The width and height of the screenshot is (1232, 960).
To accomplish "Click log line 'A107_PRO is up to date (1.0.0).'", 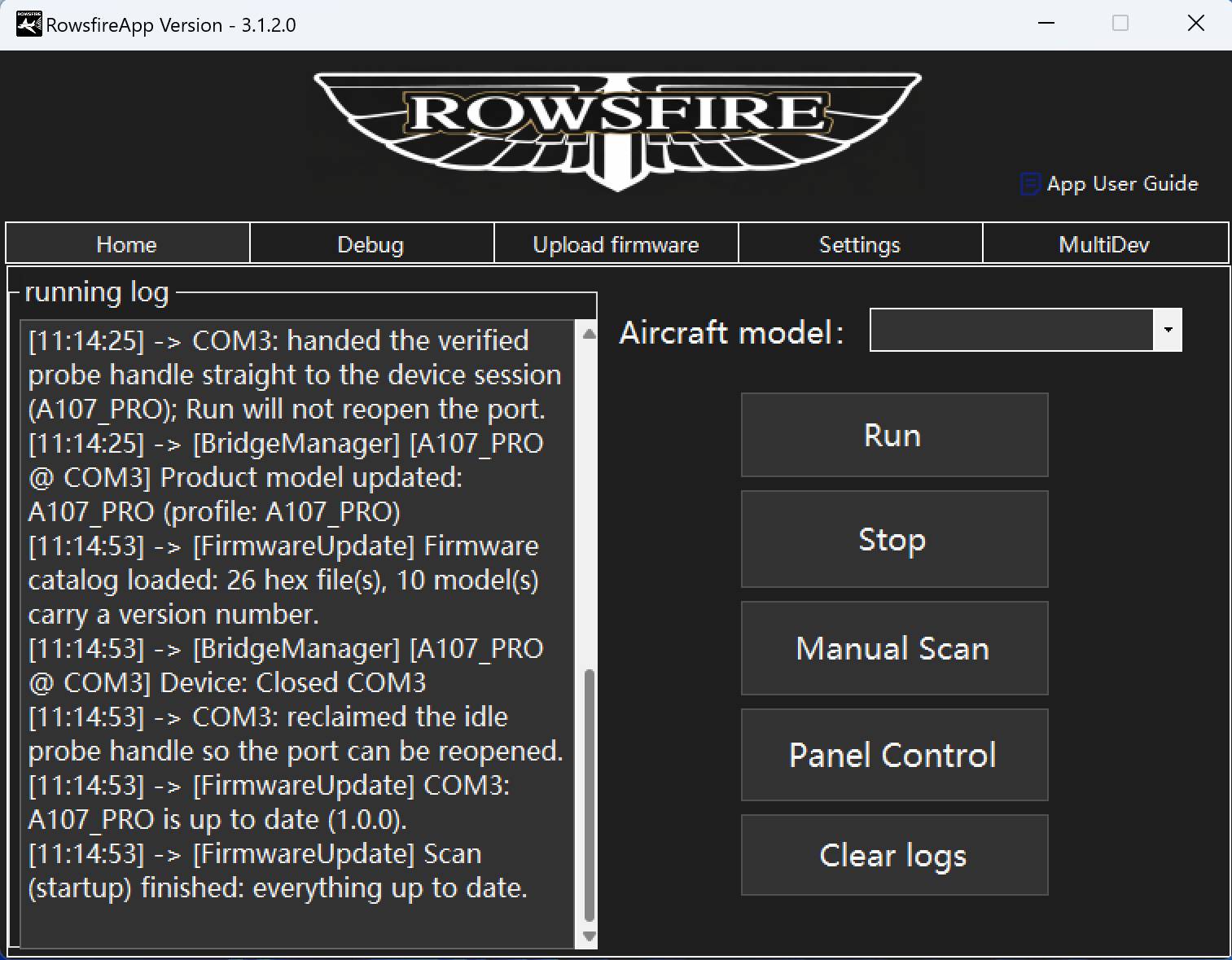I will [x=217, y=819].
